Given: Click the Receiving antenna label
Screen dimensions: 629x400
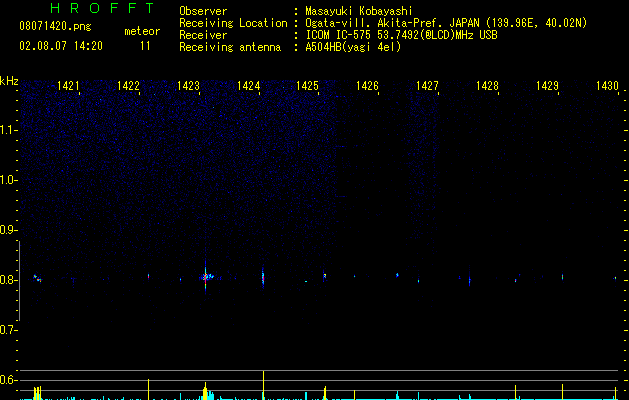Looking at the screenshot, I should 230,47.
